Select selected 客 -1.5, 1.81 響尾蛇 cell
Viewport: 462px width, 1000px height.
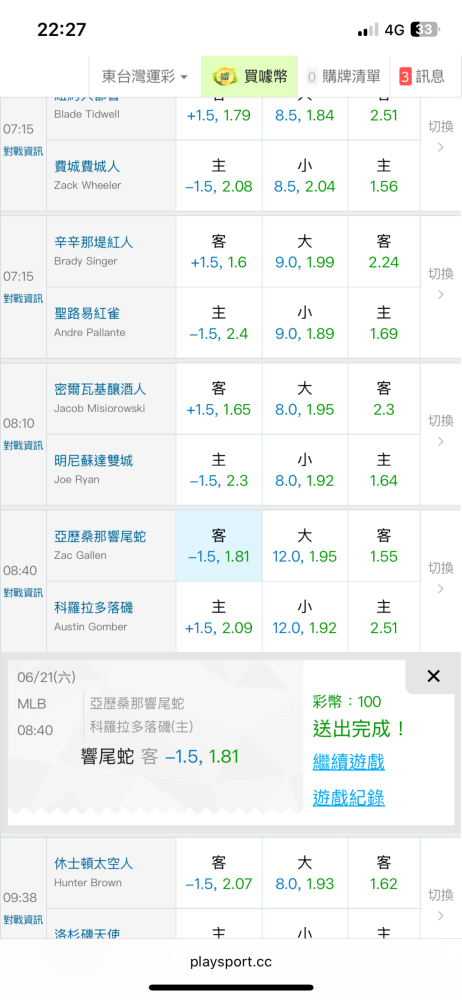click(x=219, y=546)
